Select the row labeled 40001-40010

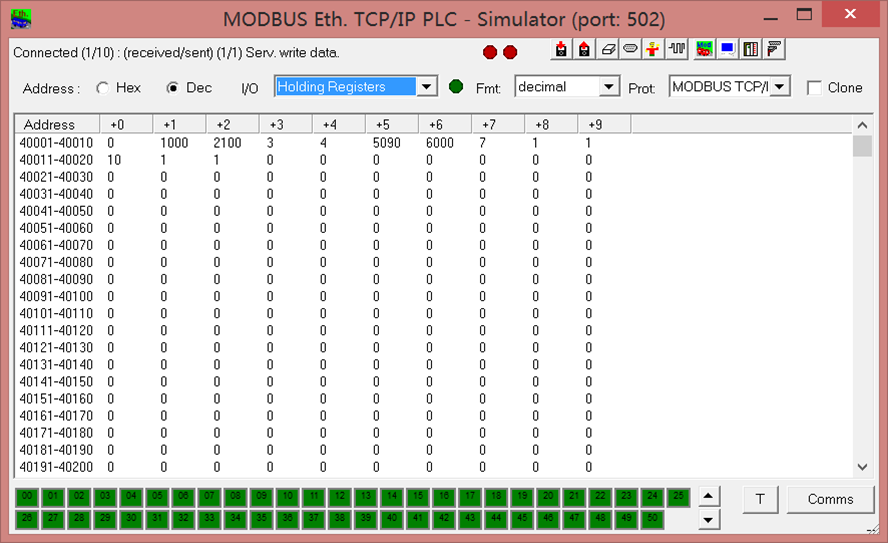(x=56, y=143)
